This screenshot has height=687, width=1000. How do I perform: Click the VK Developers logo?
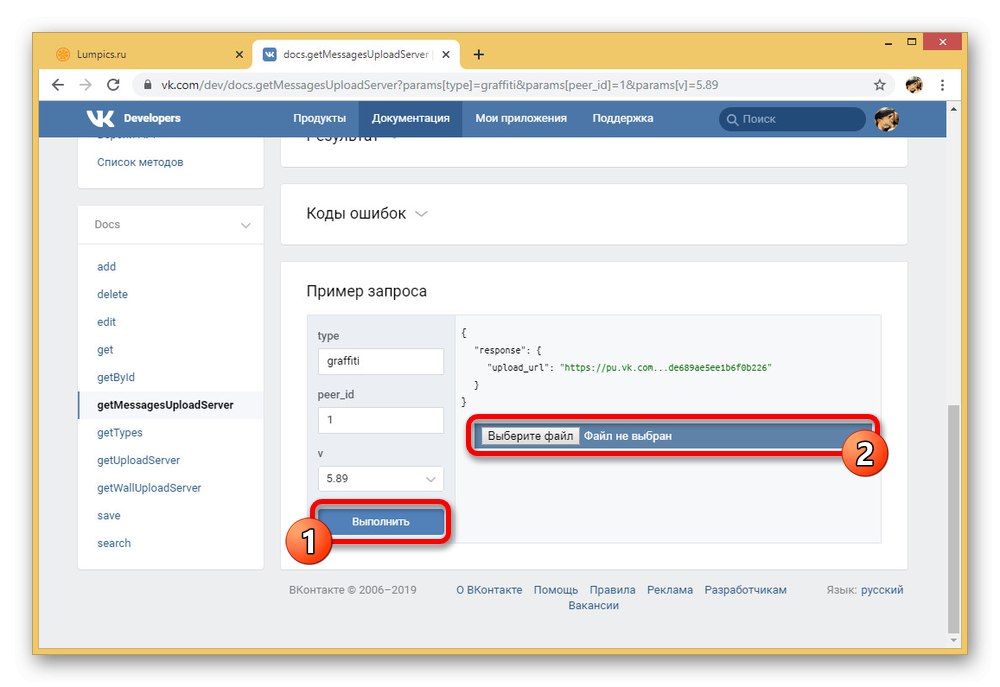point(133,118)
